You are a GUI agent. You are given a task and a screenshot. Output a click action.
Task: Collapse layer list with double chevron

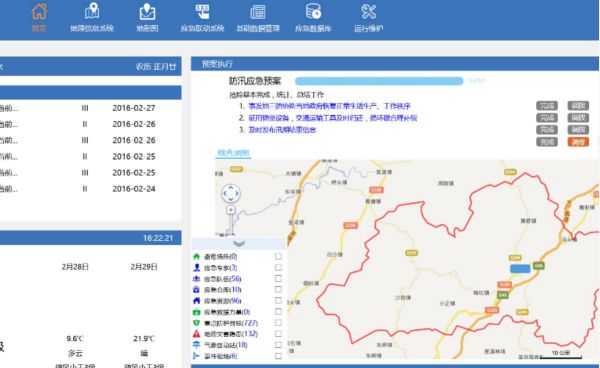239,244
